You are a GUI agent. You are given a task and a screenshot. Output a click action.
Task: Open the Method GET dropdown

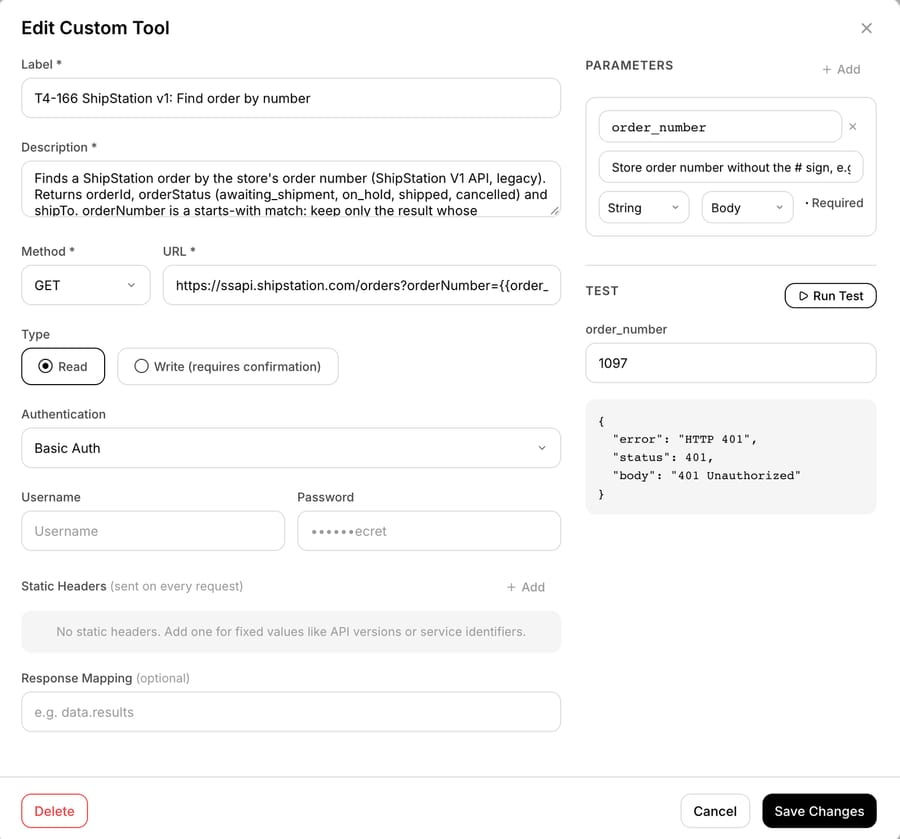86,285
